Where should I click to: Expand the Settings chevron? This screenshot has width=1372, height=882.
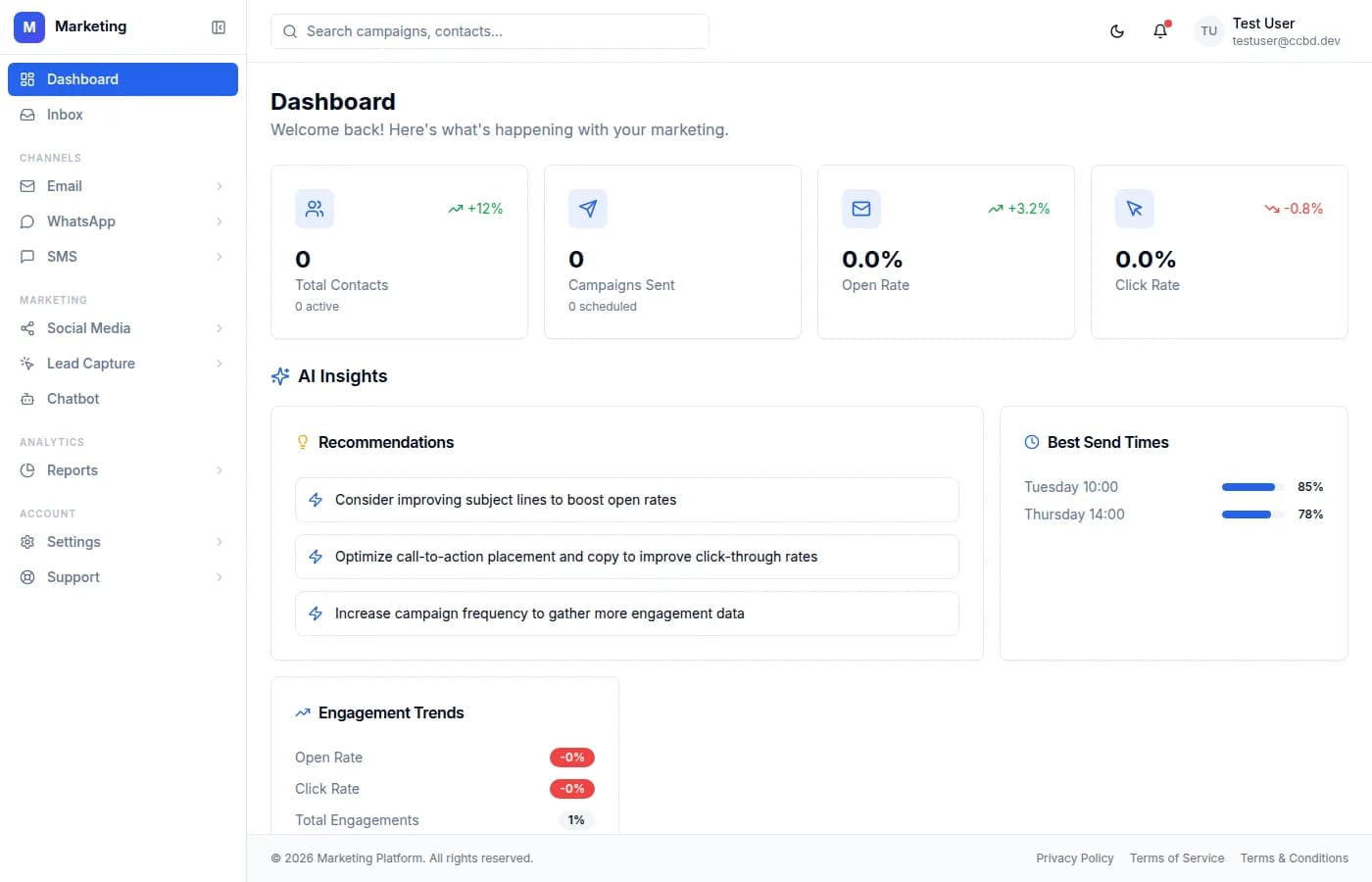(x=220, y=542)
